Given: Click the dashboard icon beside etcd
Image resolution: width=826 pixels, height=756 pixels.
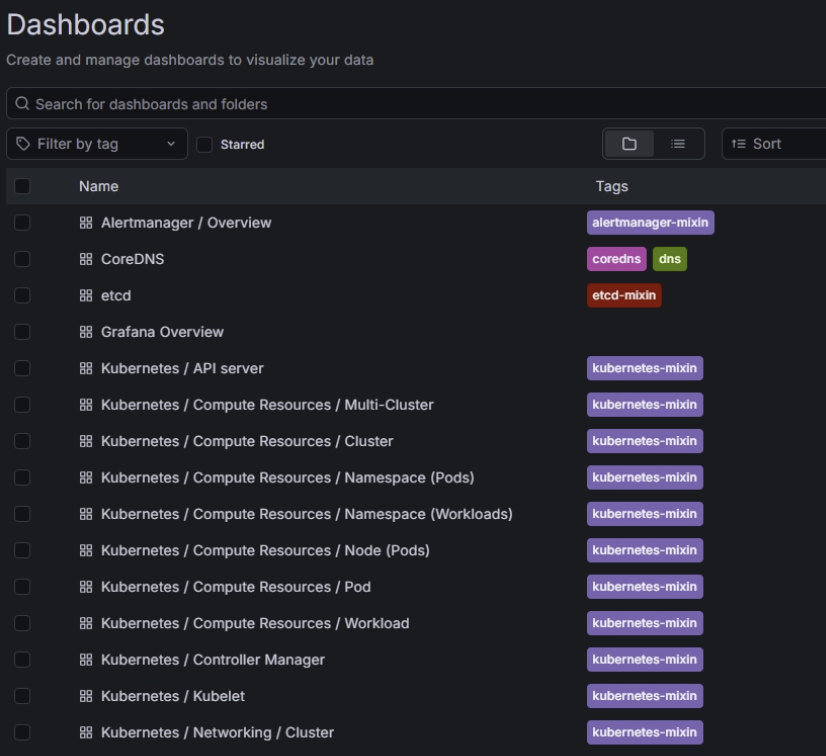Looking at the screenshot, I should pos(86,296).
